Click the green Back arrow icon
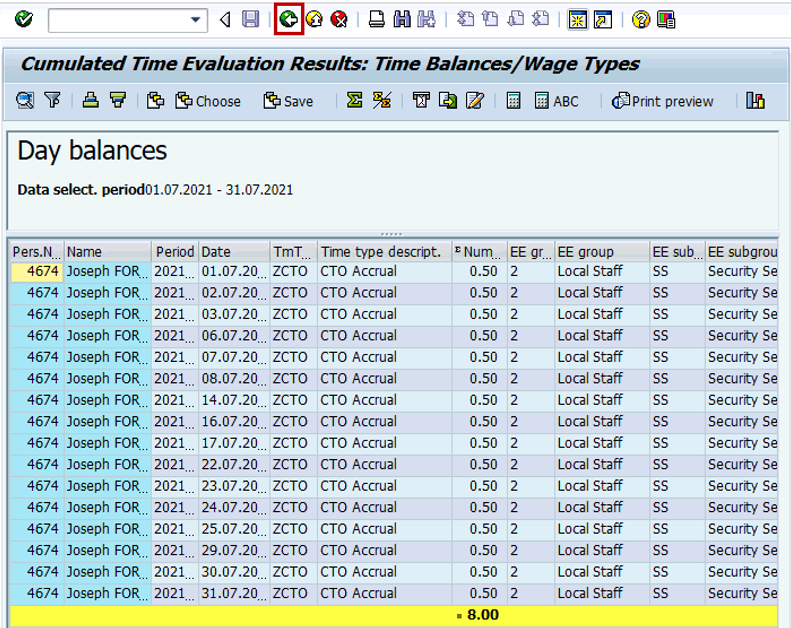 (x=289, y=19)
